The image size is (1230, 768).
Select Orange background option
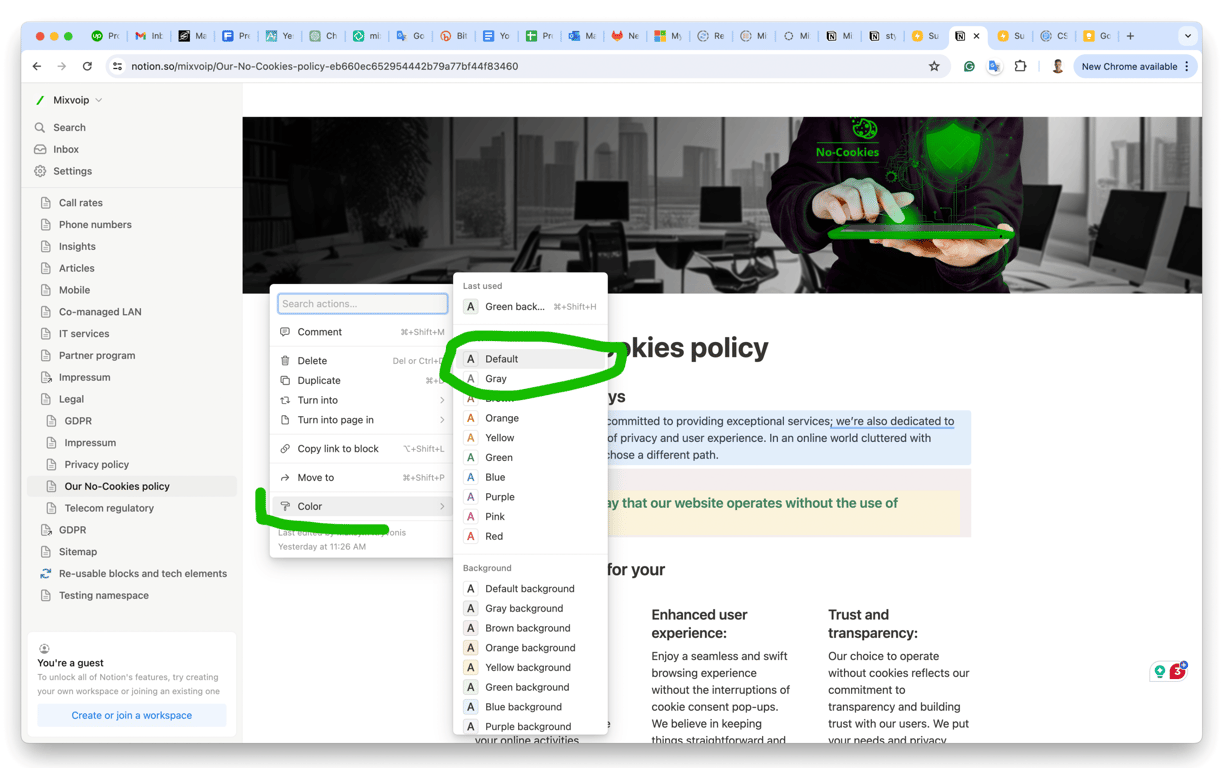(530, 648)
